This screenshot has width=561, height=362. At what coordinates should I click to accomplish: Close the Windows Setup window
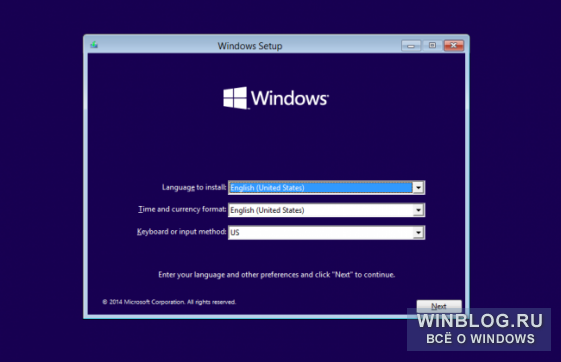point(453,45)
